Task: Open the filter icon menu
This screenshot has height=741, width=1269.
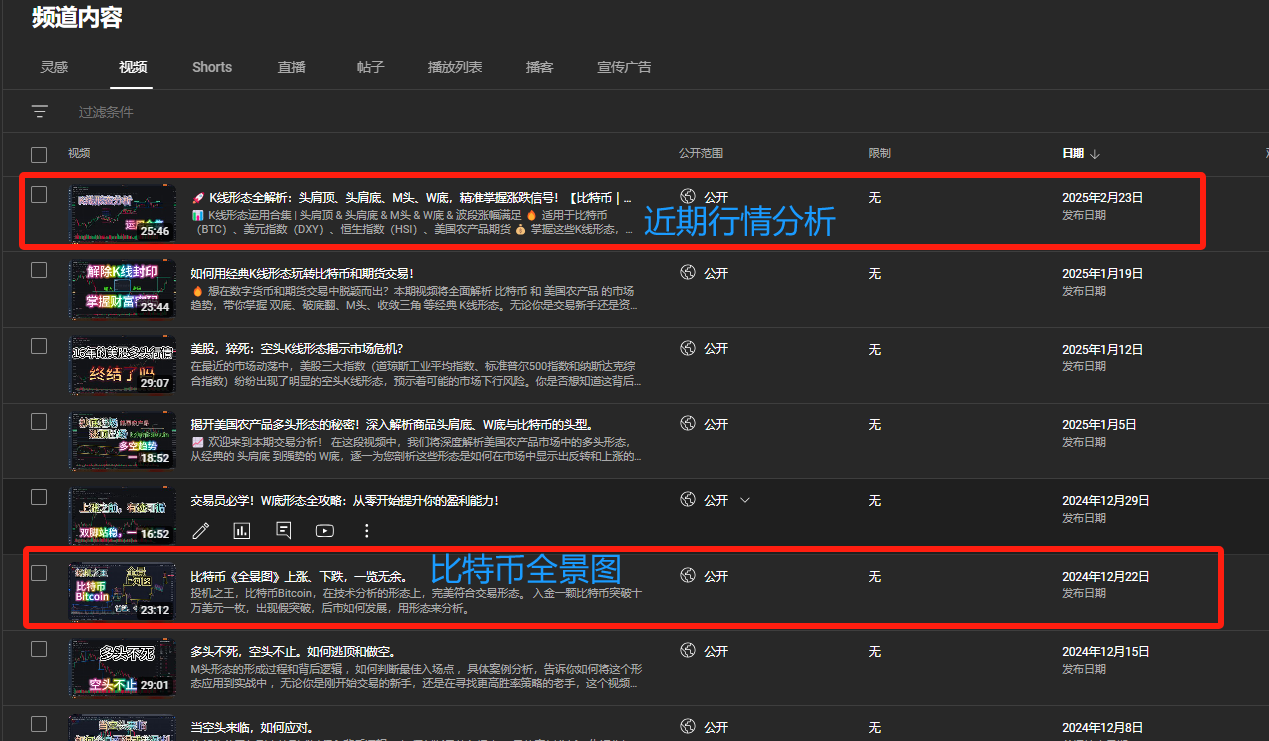Action: pyautogui.click(x=40, y=112)
